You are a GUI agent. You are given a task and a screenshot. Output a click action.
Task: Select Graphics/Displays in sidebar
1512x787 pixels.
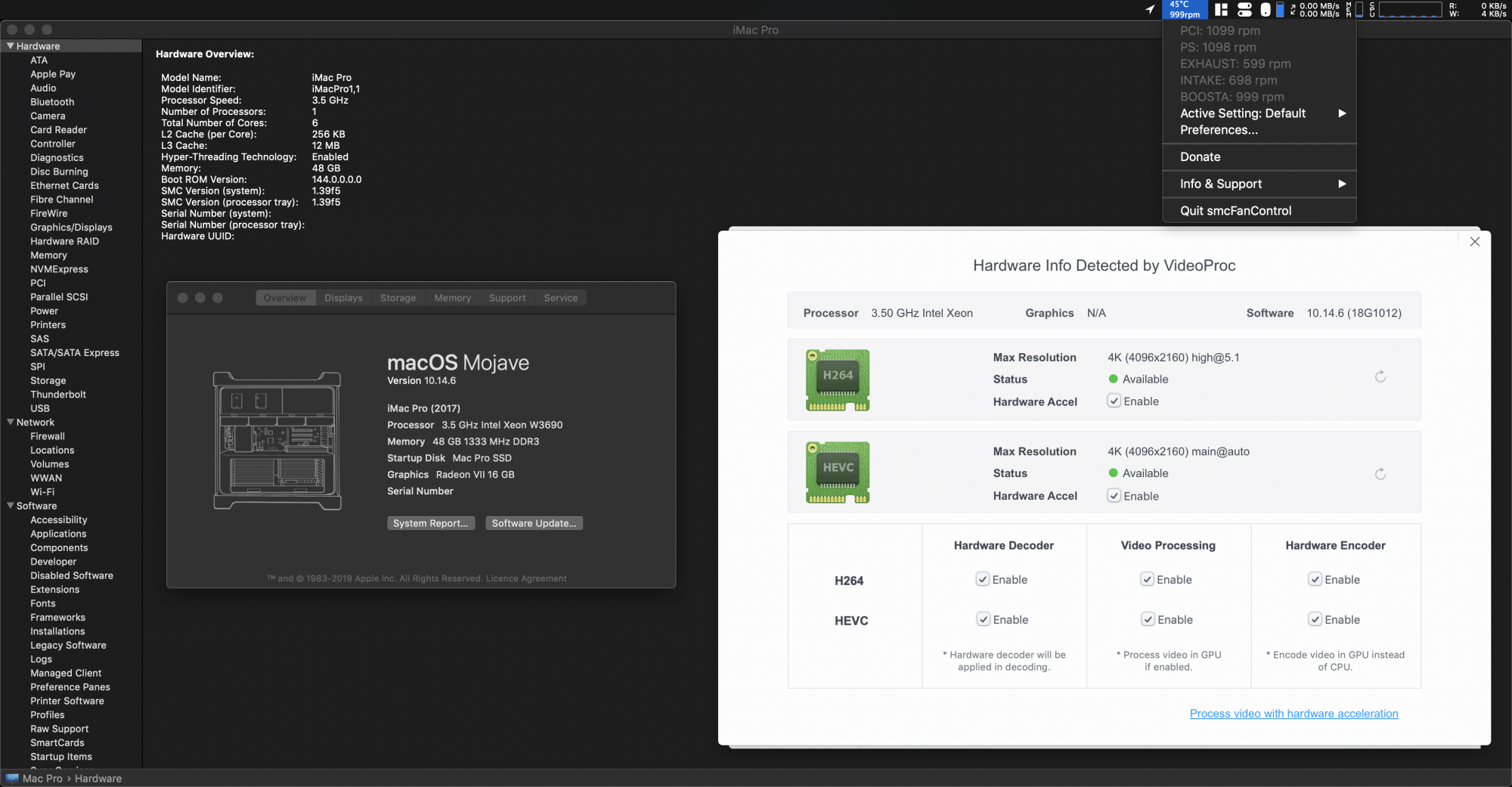(x=71, y=228)
